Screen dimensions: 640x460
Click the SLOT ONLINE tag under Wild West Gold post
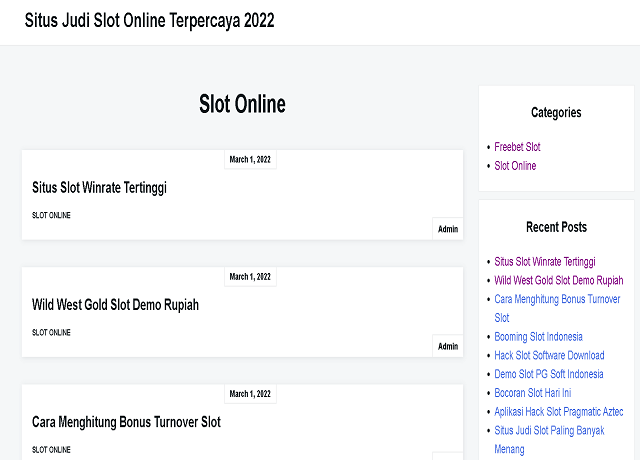click(51, 333)
